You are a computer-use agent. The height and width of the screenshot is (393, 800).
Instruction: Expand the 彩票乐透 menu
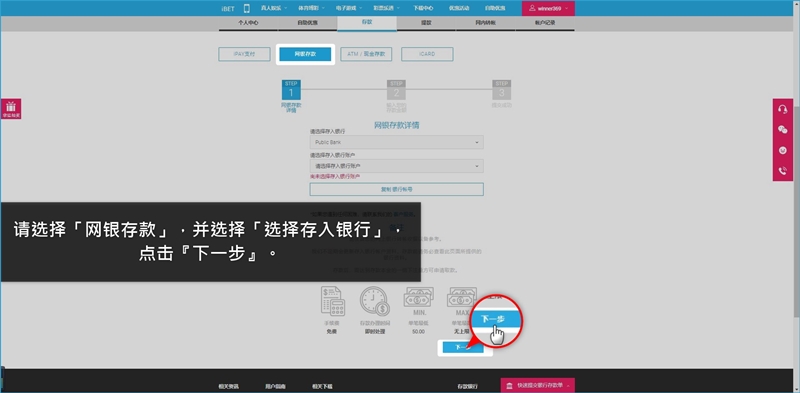click(386, 8)
